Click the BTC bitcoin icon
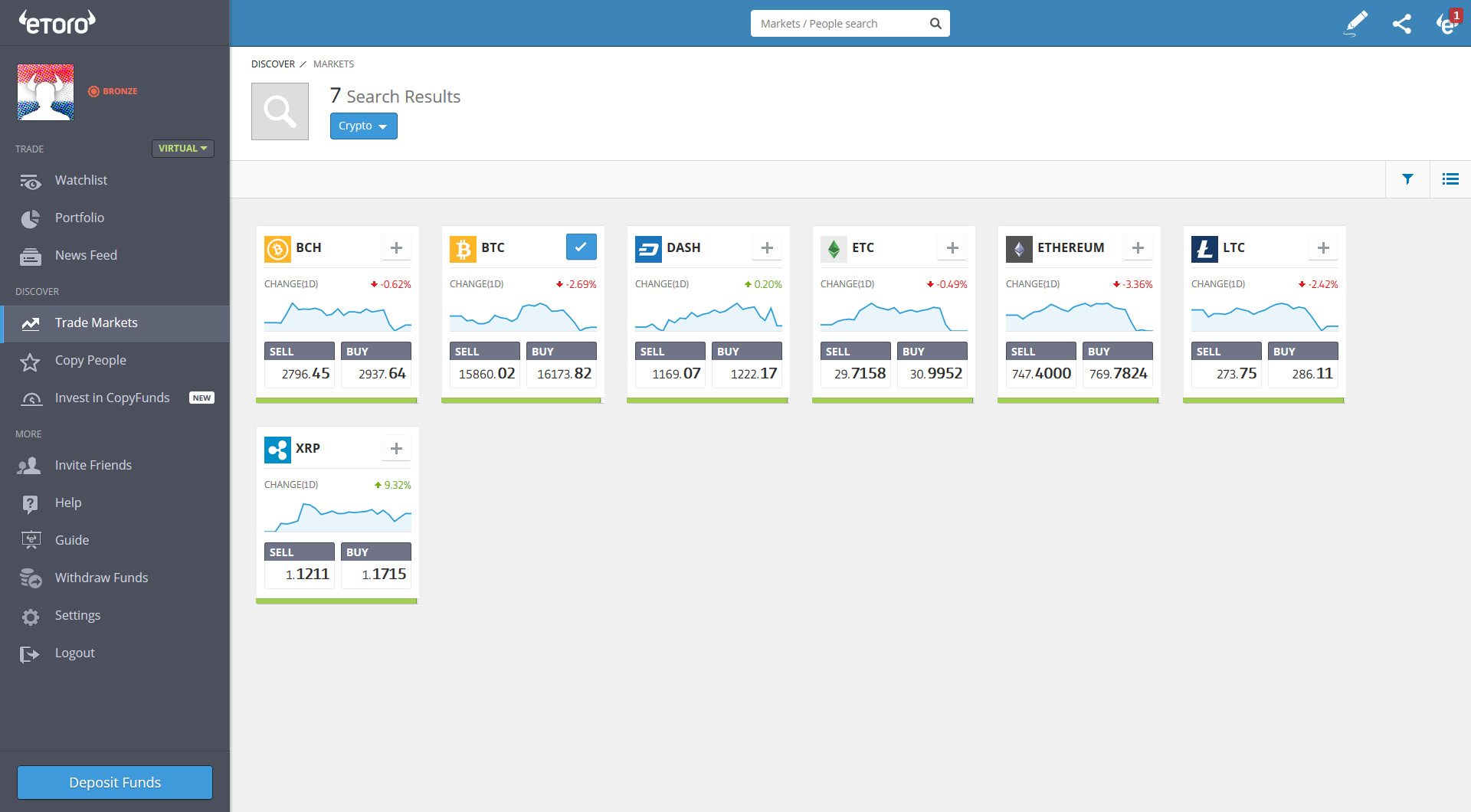Image resolution: width=1471 pixels, height=812 pixels. pyautogui.click(x=463, y=248)
